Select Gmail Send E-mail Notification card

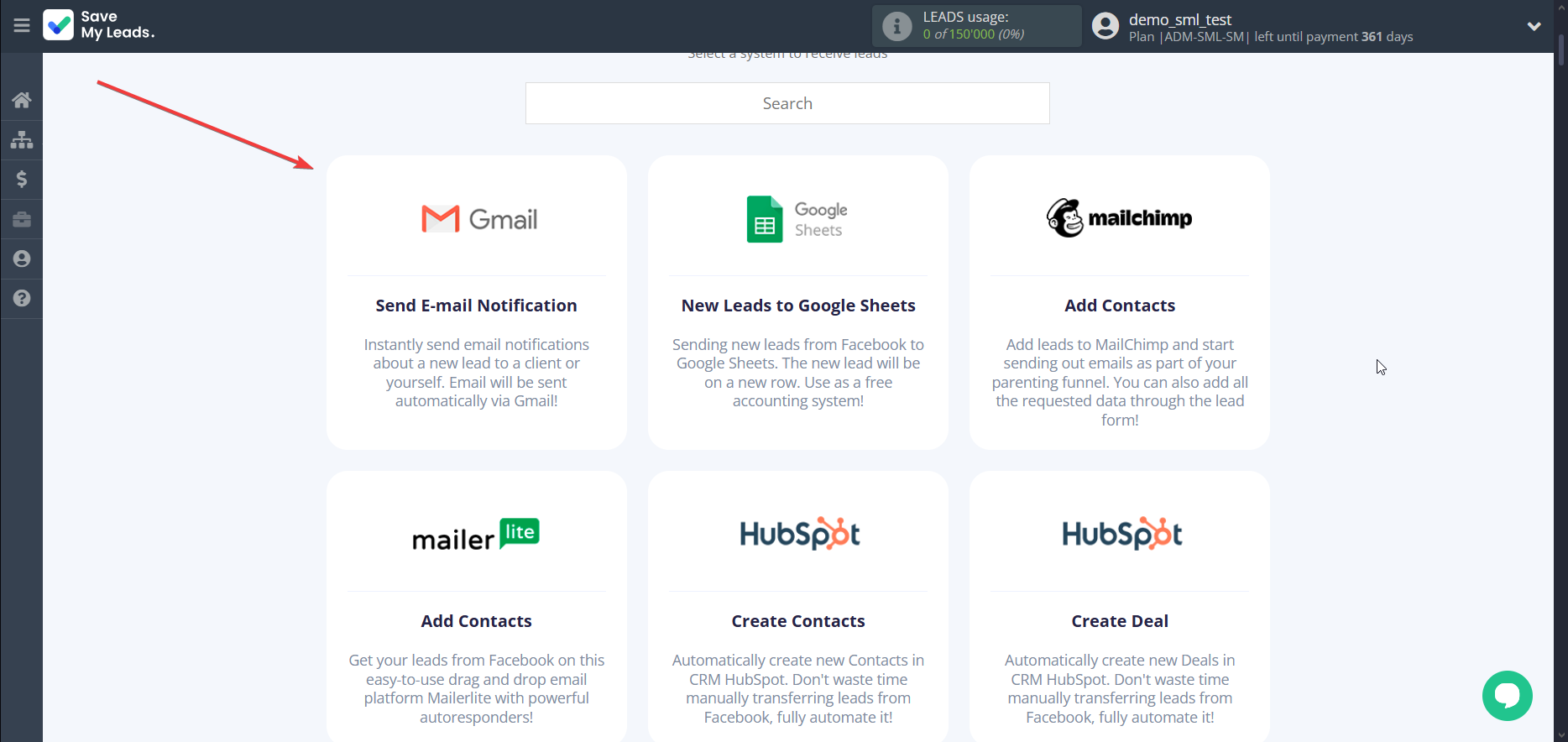[x=476, y=302]
